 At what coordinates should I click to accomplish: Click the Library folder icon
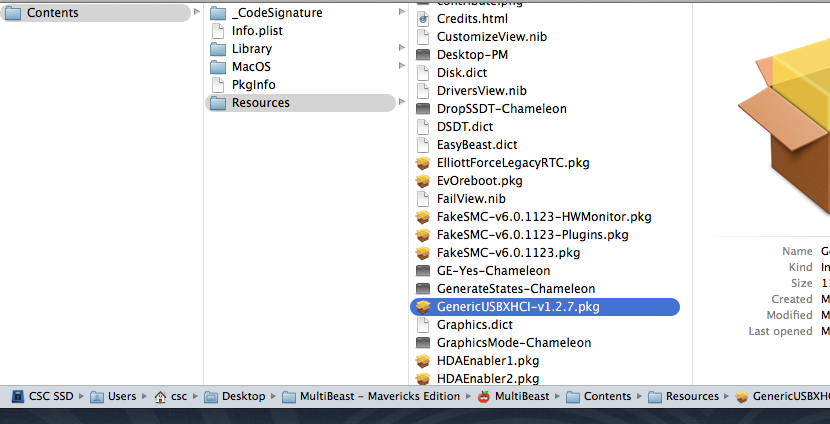click(x=218, y=49)
